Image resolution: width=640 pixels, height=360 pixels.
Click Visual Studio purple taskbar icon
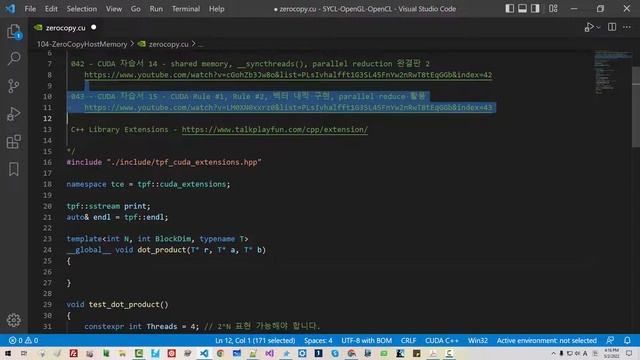tap(269, 353)
